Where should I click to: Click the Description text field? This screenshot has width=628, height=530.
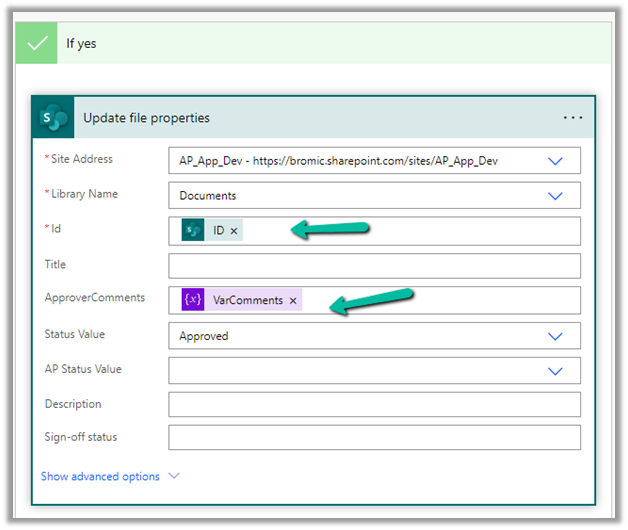[374, 405]
